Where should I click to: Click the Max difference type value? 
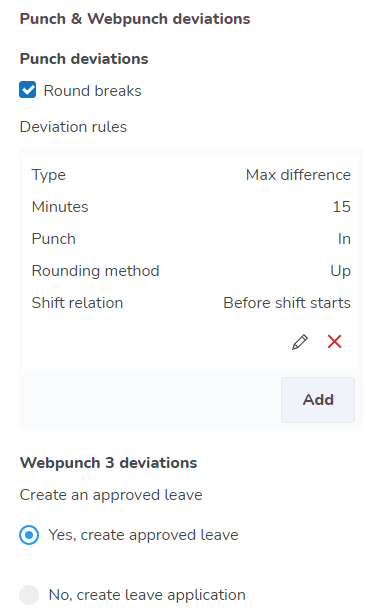298,175
